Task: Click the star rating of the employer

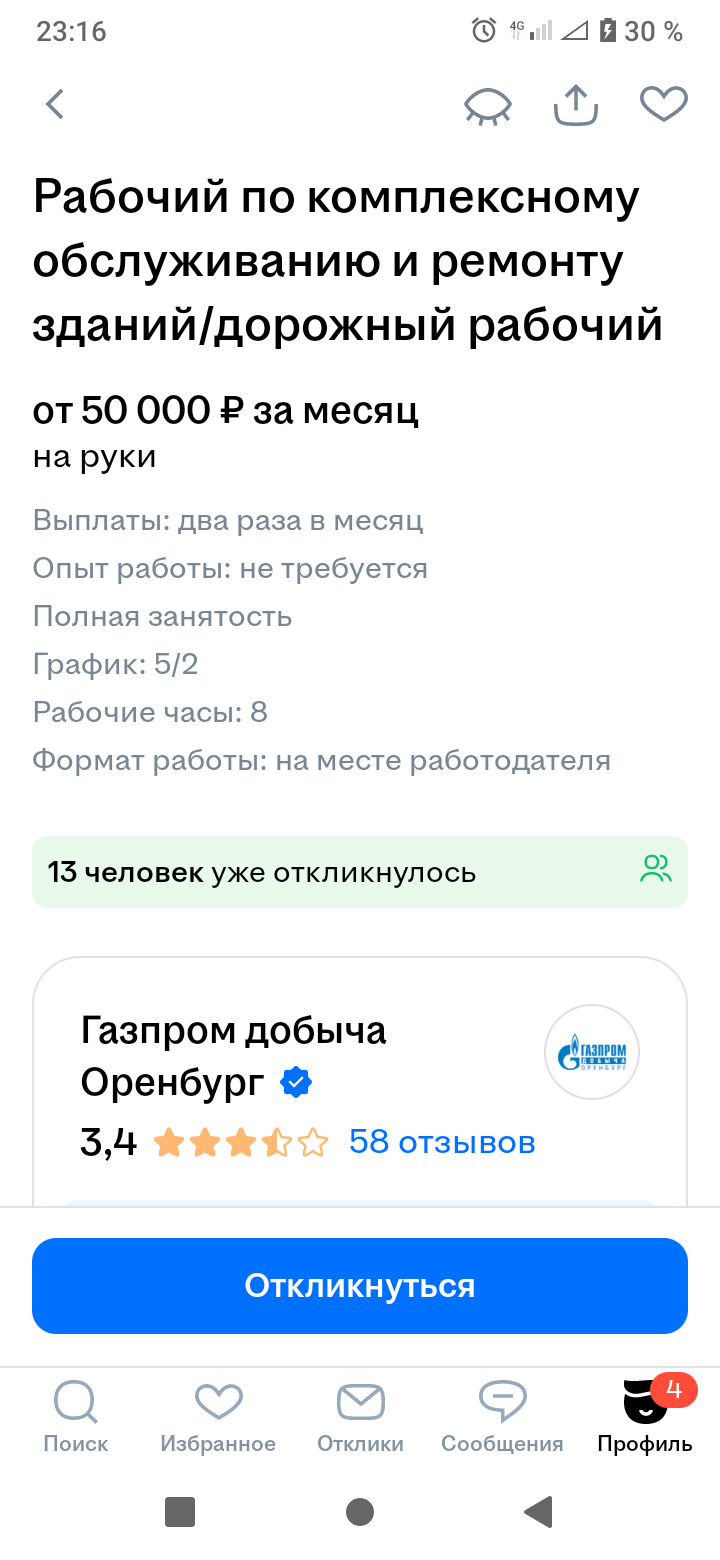Action: coord(240,1142)
